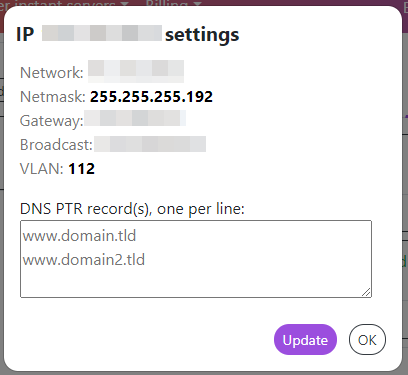The width and height of the screenshot is (408, 375).
Task: Dismiss the dialog with the OK button
Action: (367, 340)
